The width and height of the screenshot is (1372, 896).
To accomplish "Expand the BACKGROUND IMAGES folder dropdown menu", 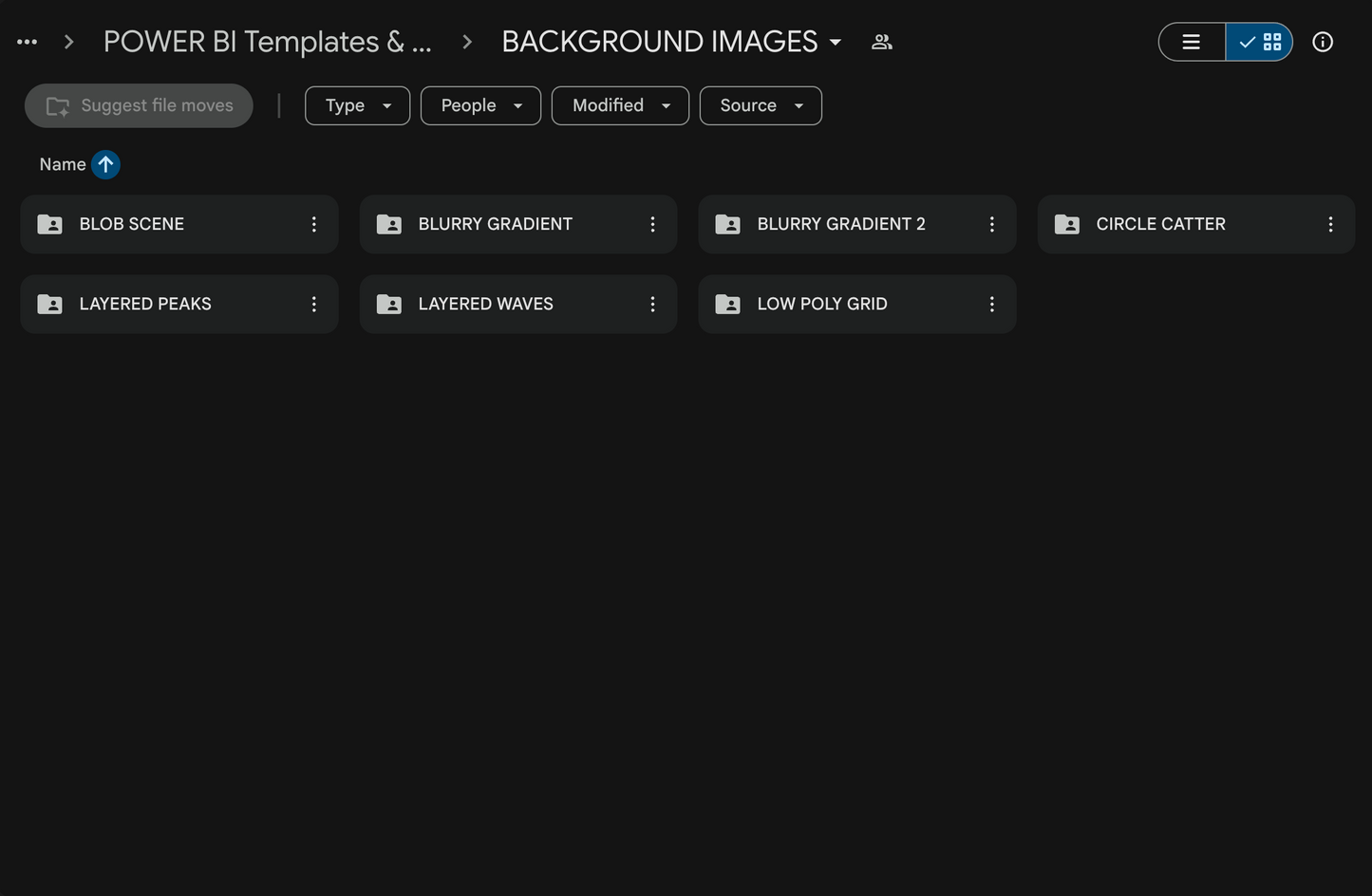I will coord(836,42).
